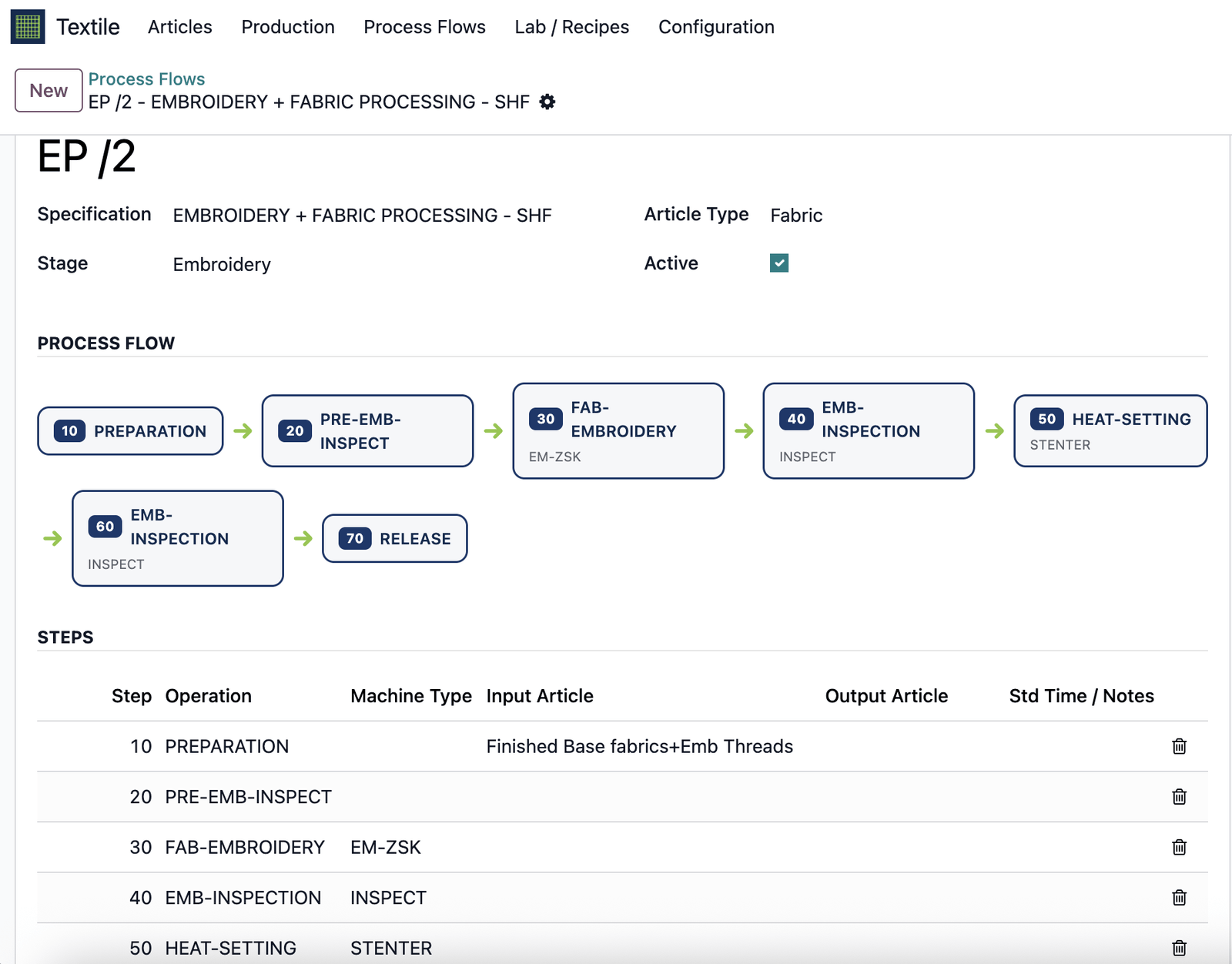Click the step number 10 cell
The image size is (1232, 964).
(141, 746)
